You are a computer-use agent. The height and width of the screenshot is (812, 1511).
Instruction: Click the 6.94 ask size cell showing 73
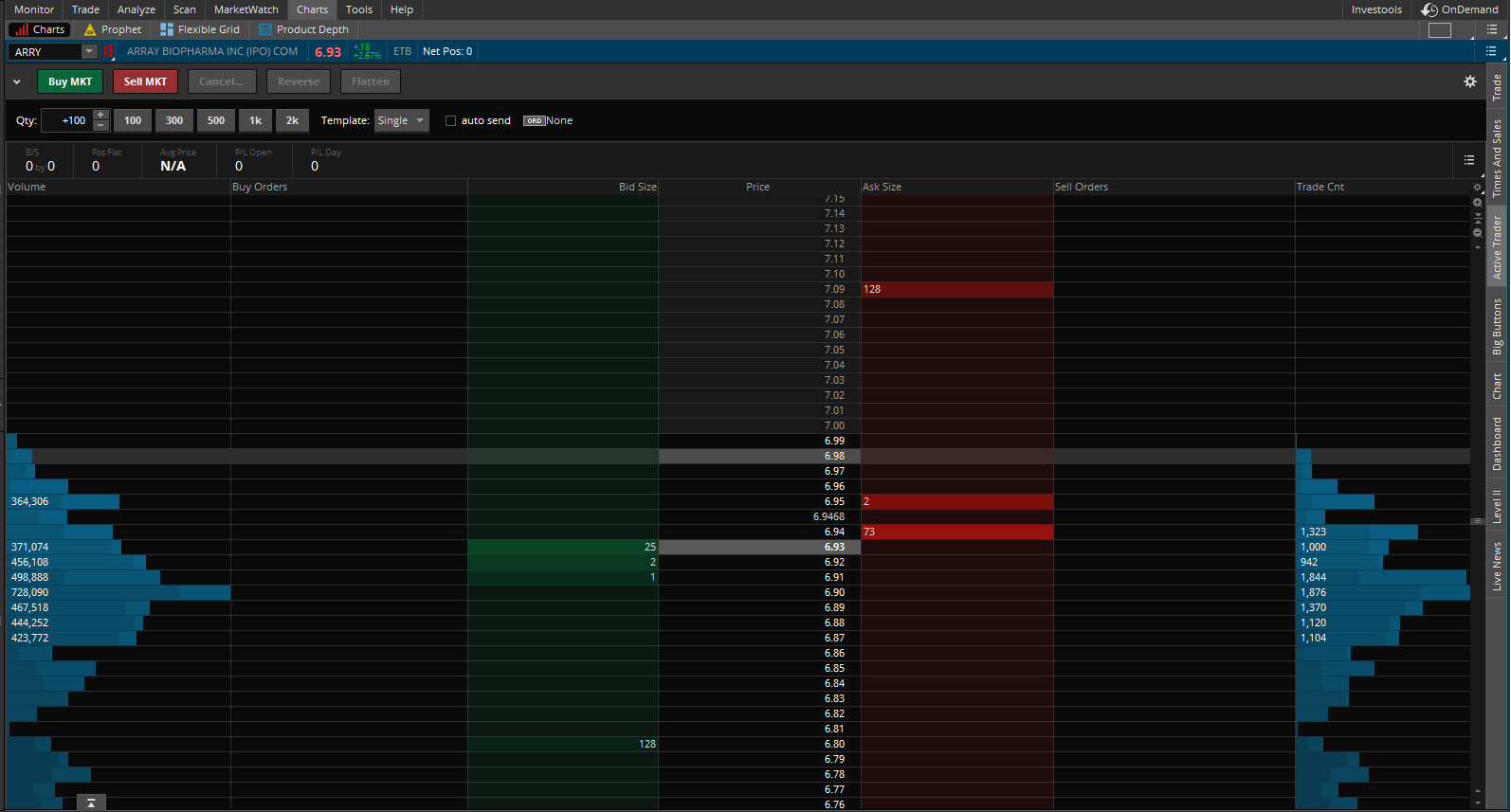956,532
